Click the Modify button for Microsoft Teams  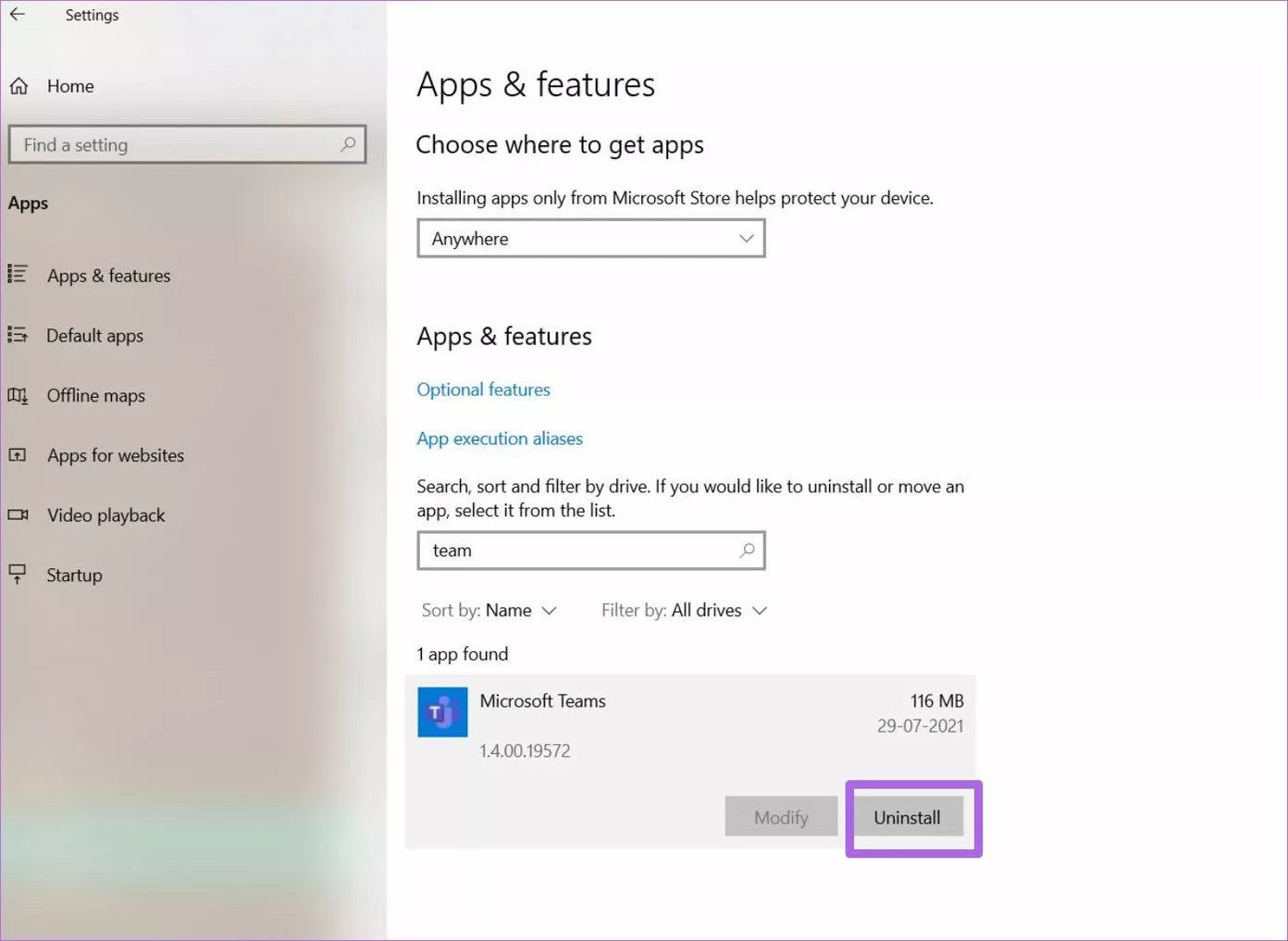point(781,817)
